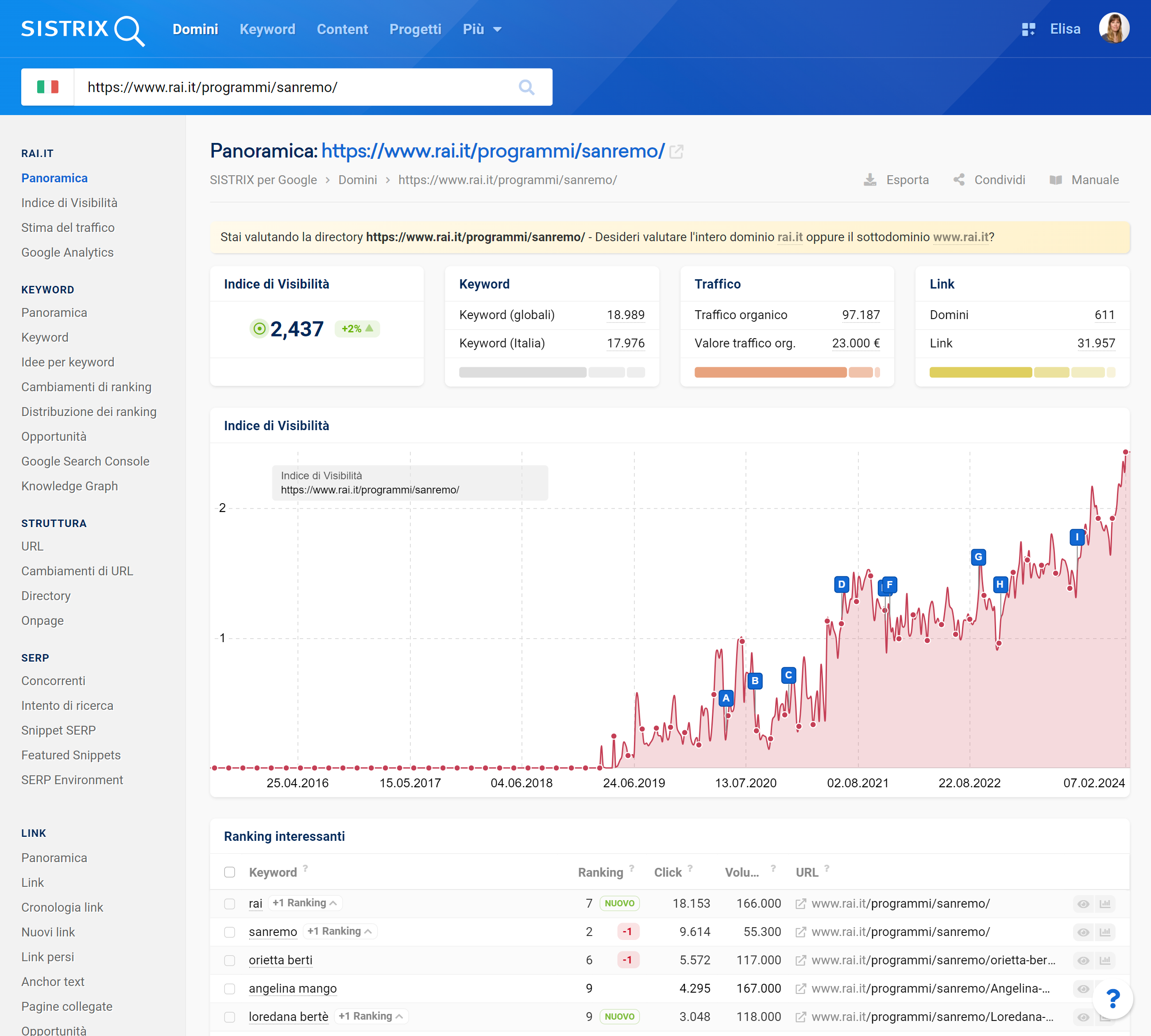Click the eye icon in the sanremo keyword row
Screen dimensions: 1151x1036
[1083, 932]
